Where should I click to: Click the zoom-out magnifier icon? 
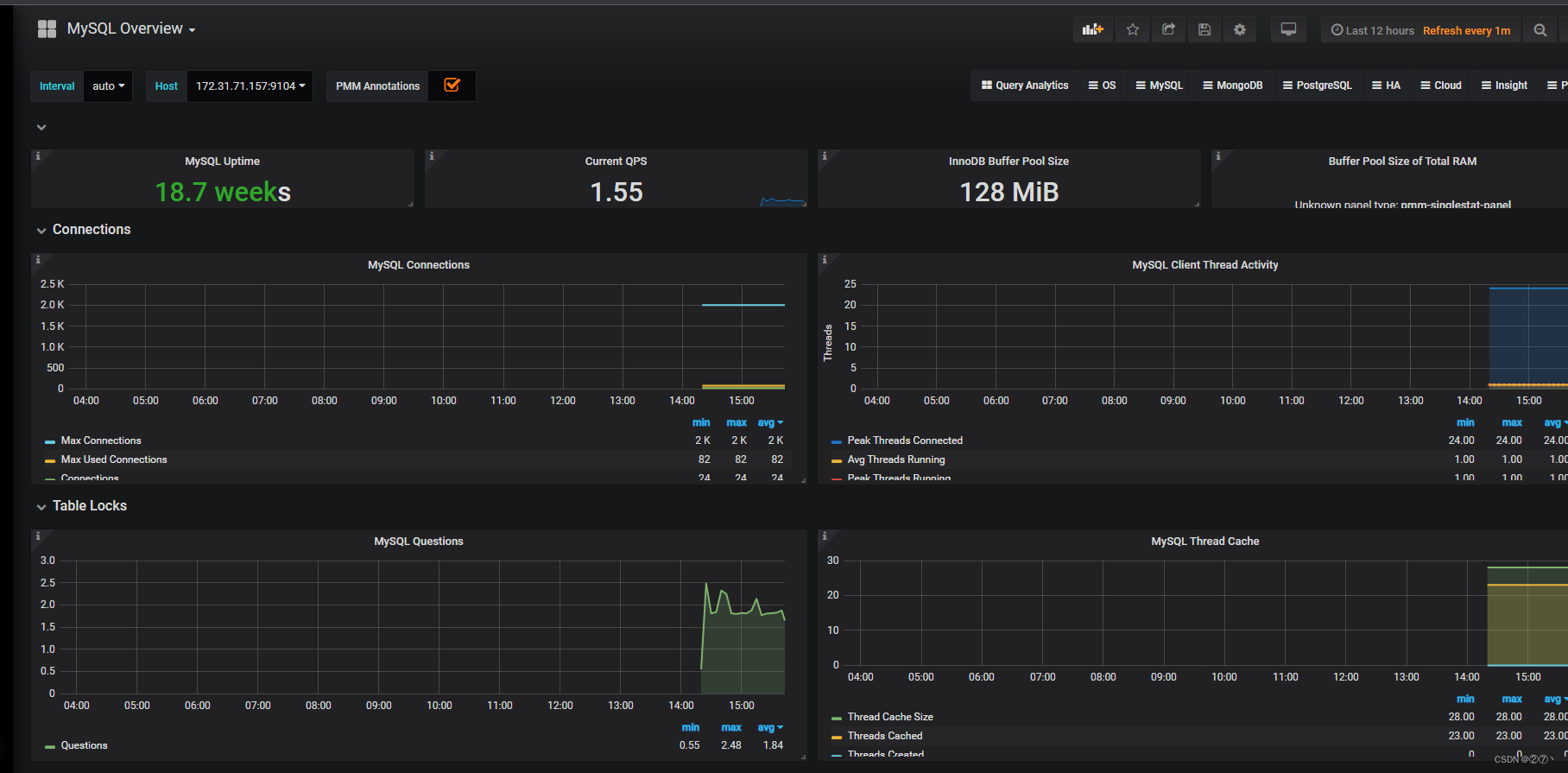click(x=1540, y=30)
